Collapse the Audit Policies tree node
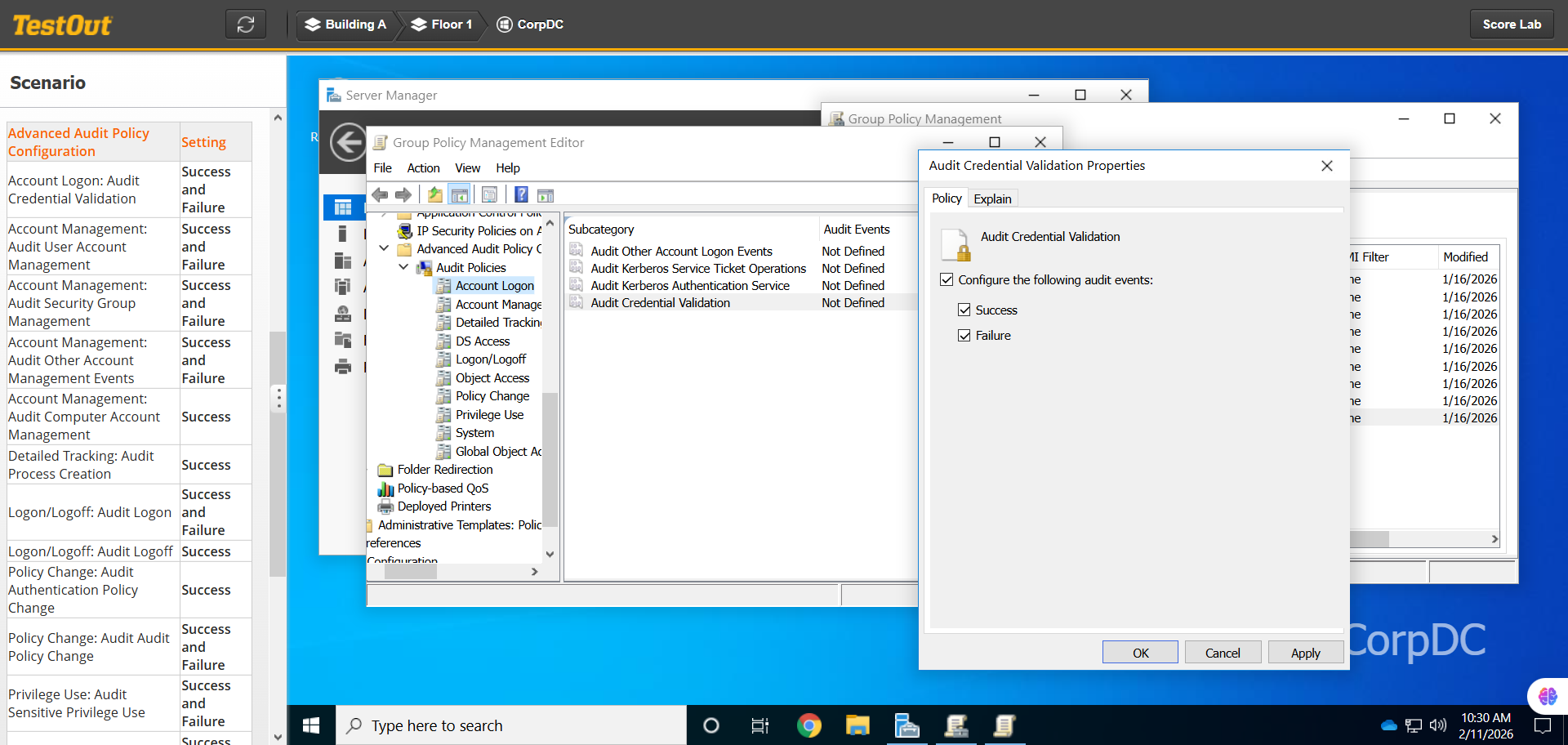The height and width of the screenshot is (745, 1568). (x=403, y=267)
